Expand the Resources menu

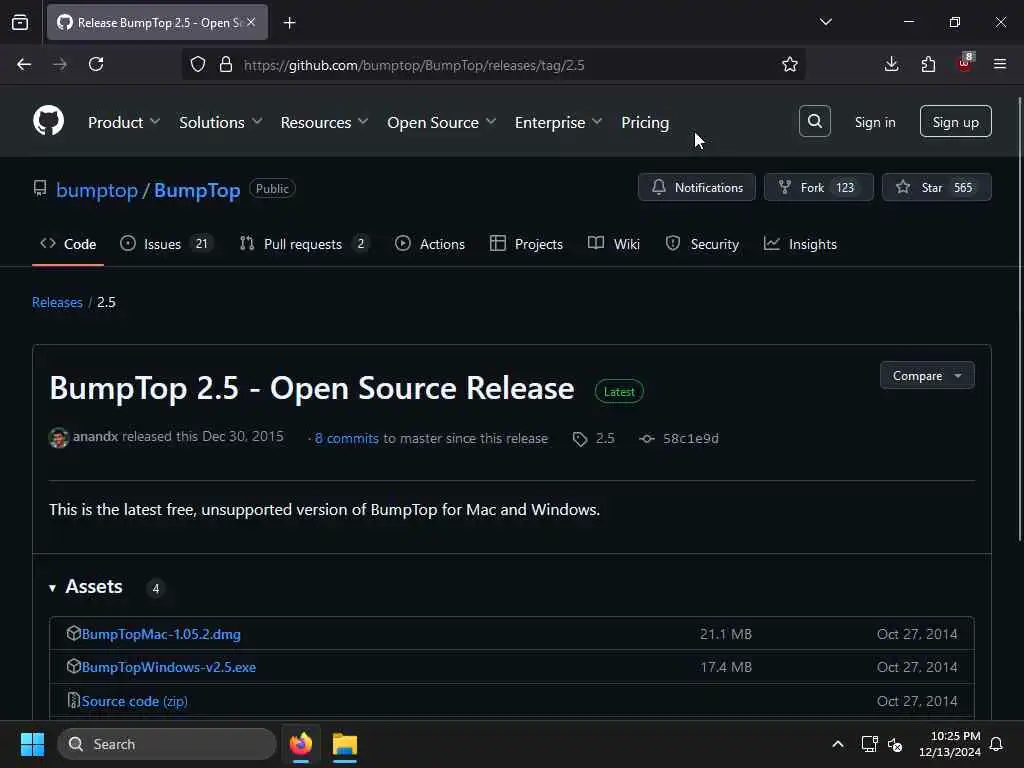(x=324, y=122)
